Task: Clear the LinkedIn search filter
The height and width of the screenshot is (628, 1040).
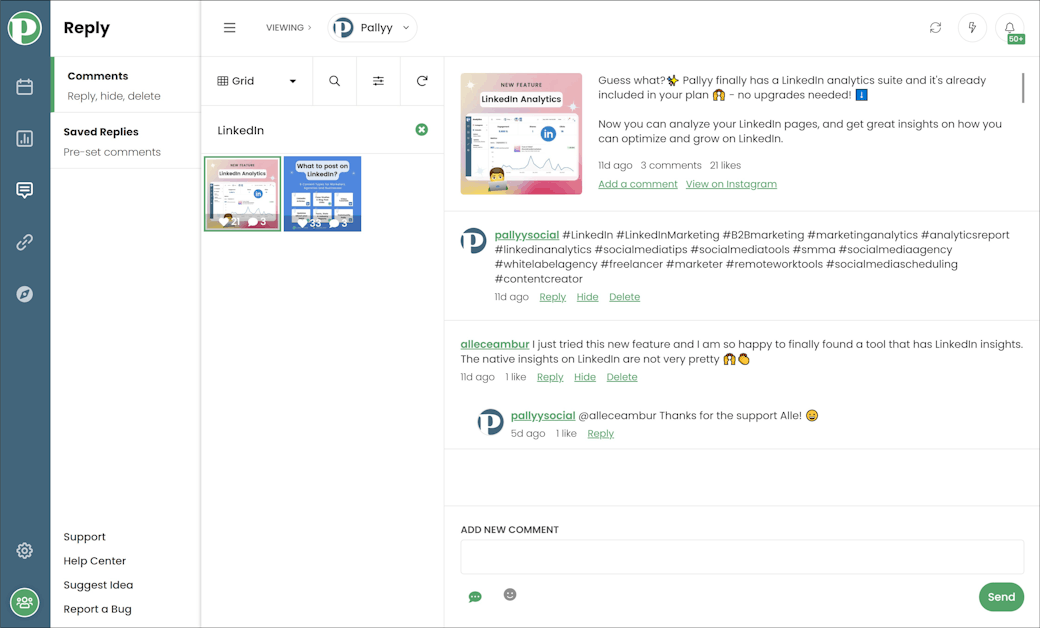Action: point(422,130)
